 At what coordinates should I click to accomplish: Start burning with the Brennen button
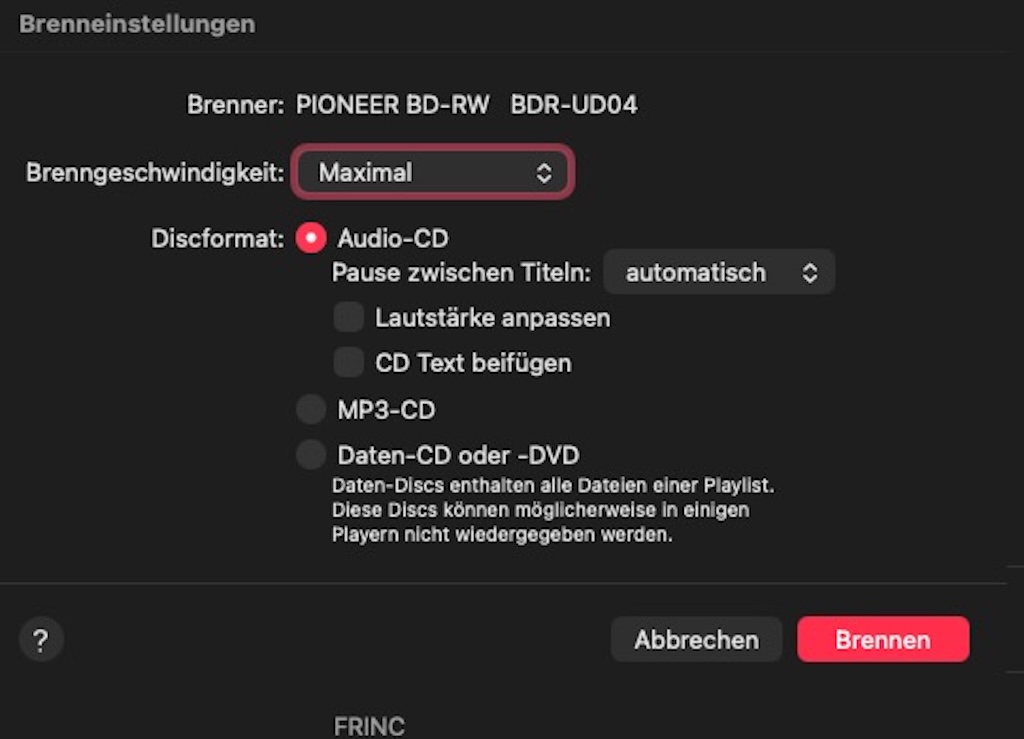point(882,640)
